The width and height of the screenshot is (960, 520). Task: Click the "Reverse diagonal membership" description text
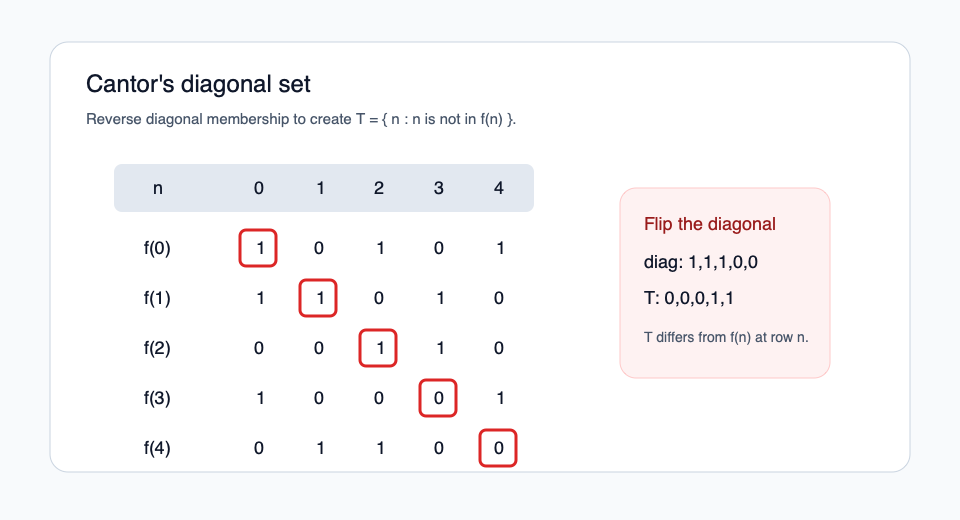coord(301,119)
